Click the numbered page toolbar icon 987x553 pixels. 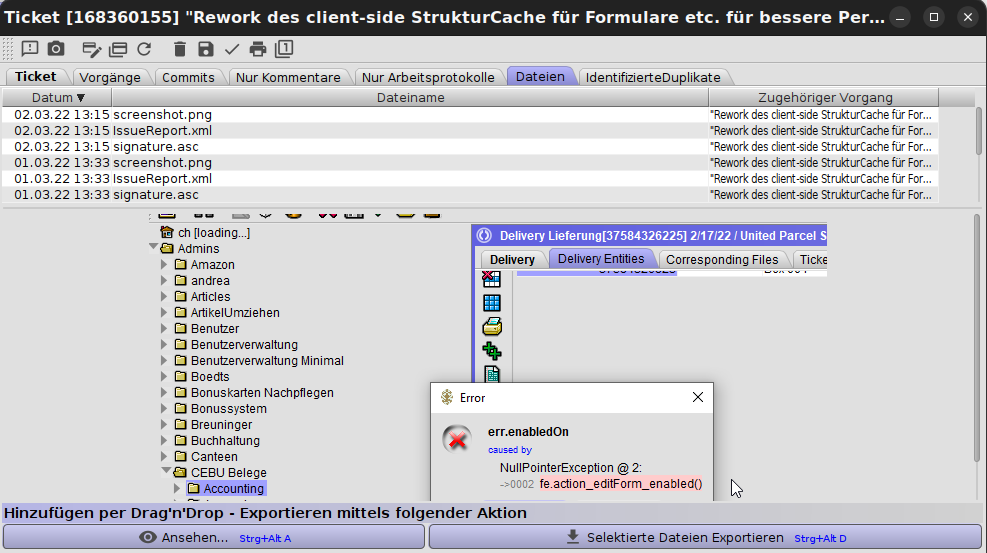click(284, 49)
